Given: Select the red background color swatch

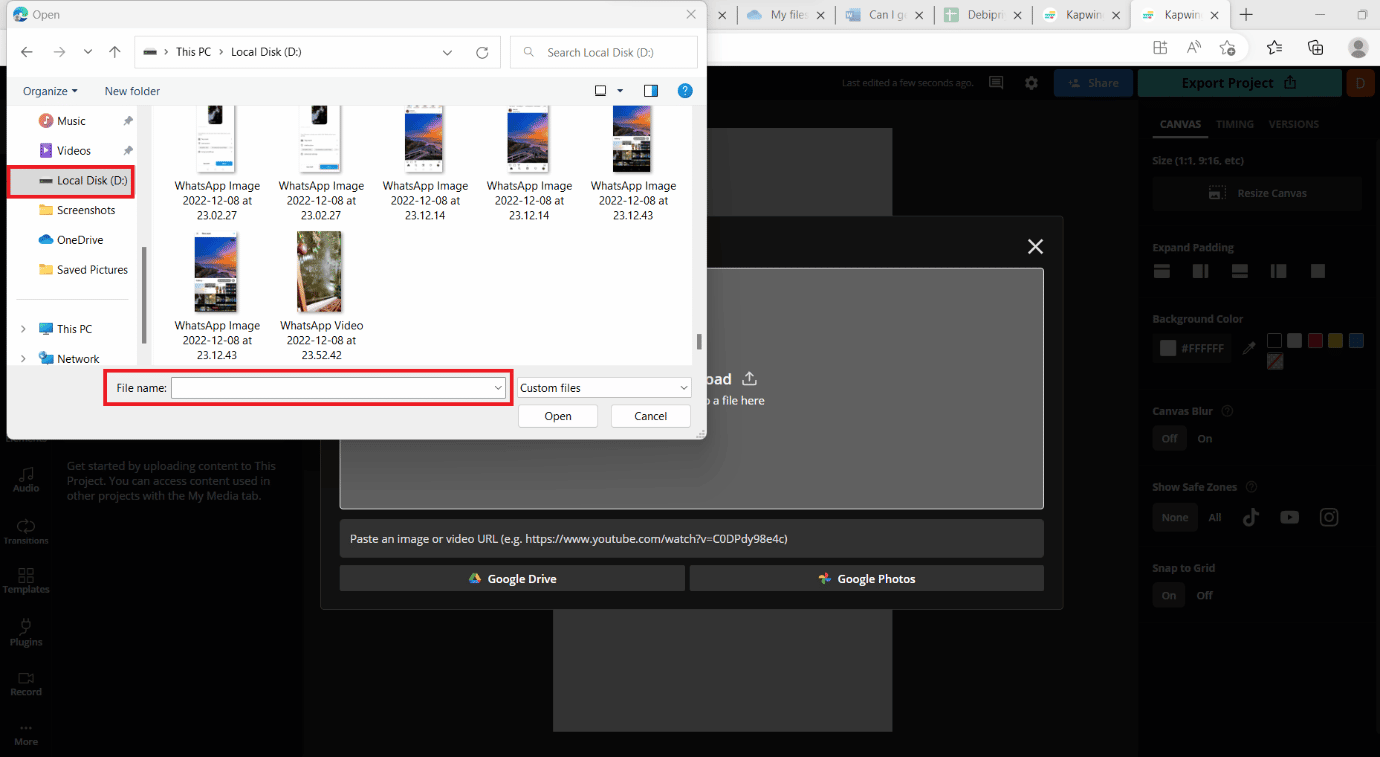Looking at the screenshot, I should [x=1315, y=341].
